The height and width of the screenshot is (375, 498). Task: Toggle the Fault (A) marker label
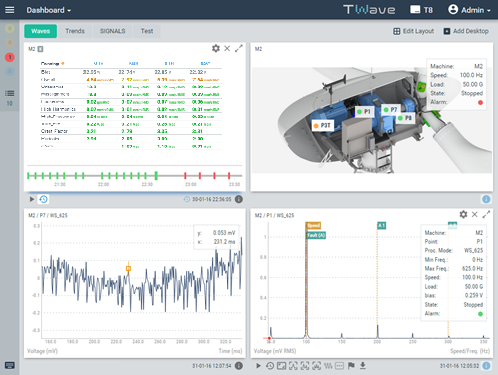(316, 235)
